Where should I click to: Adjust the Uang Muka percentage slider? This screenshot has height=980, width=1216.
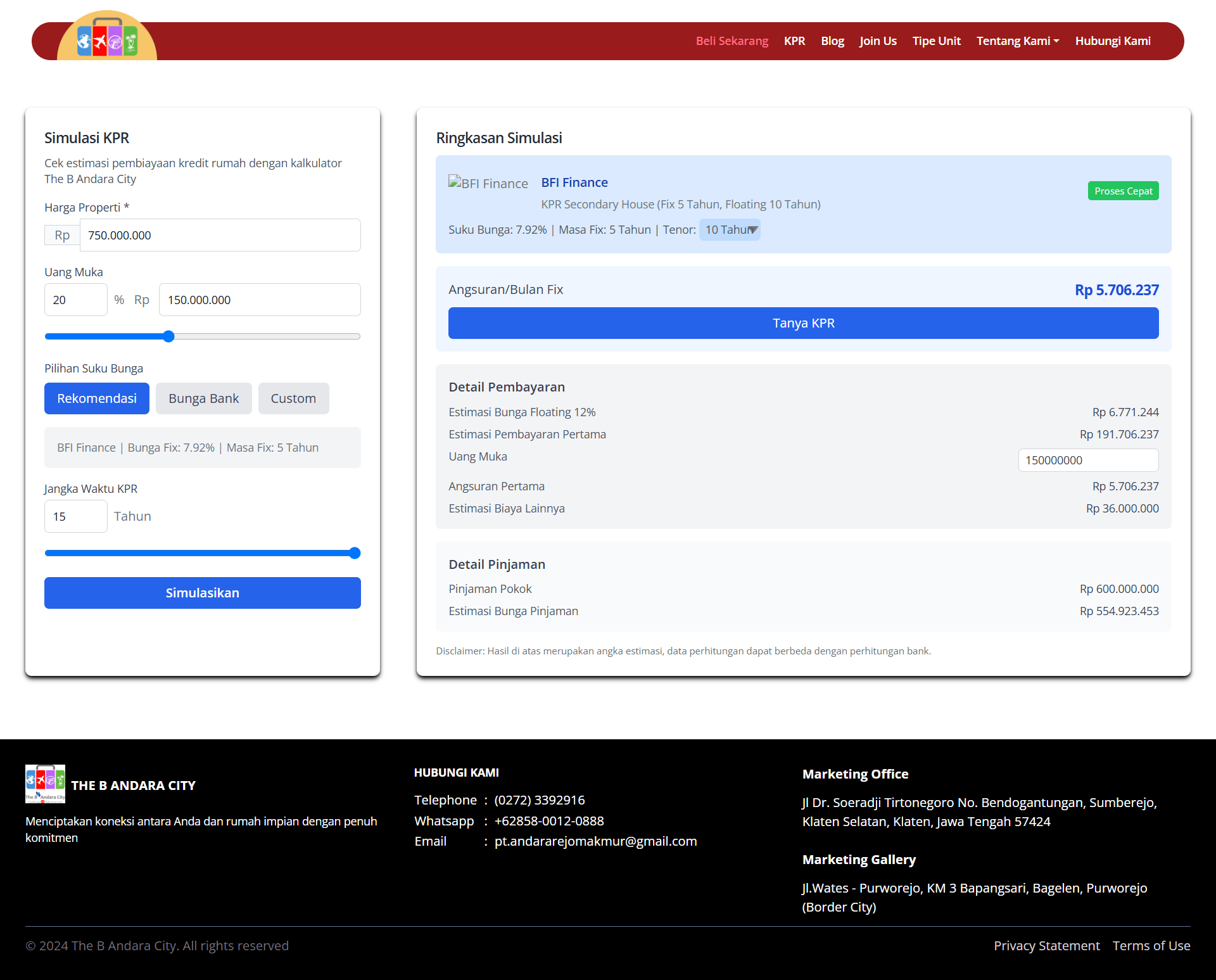coord(168,336)
